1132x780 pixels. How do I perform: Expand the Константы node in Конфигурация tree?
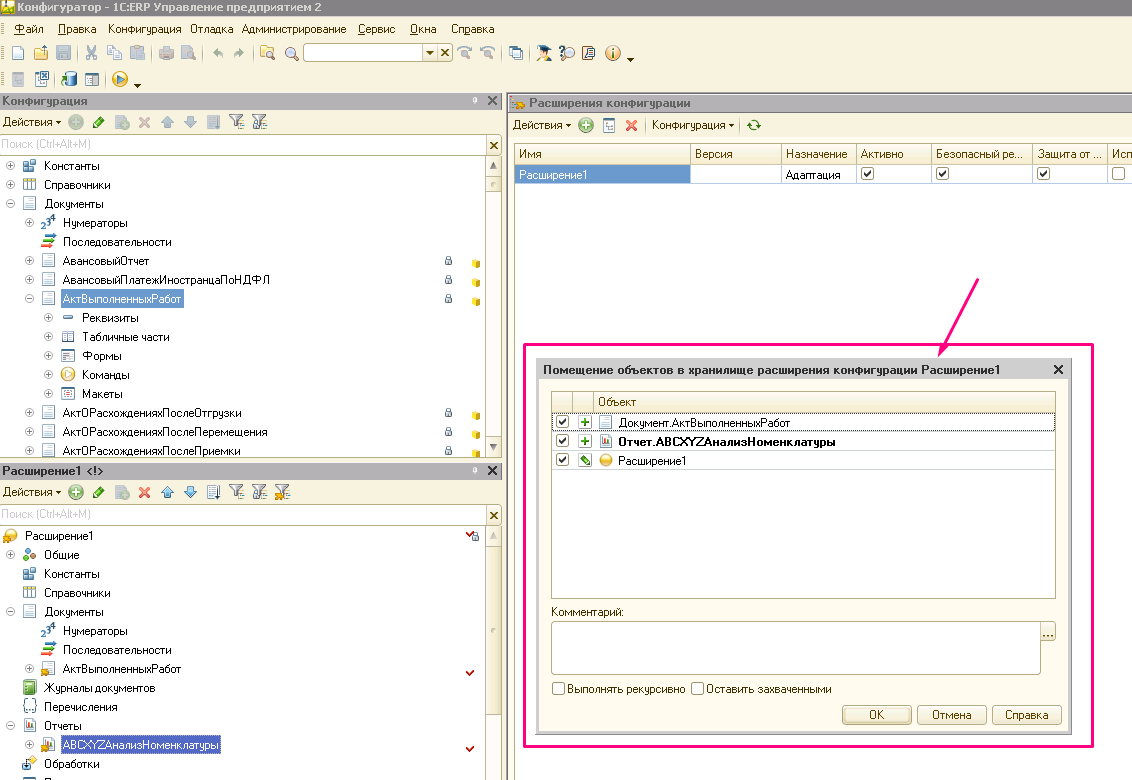coord(11,165)
